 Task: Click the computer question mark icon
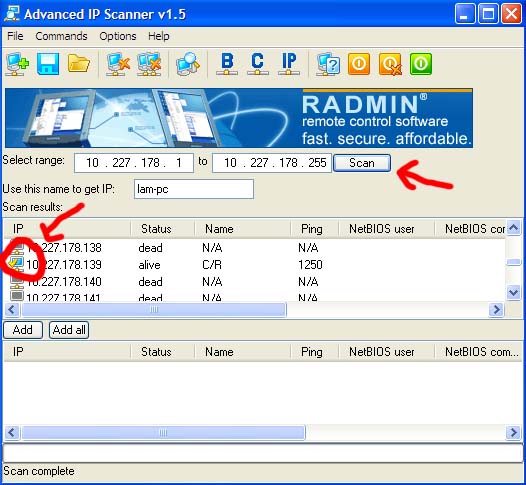pyautogui.click(x=328, y=64)
